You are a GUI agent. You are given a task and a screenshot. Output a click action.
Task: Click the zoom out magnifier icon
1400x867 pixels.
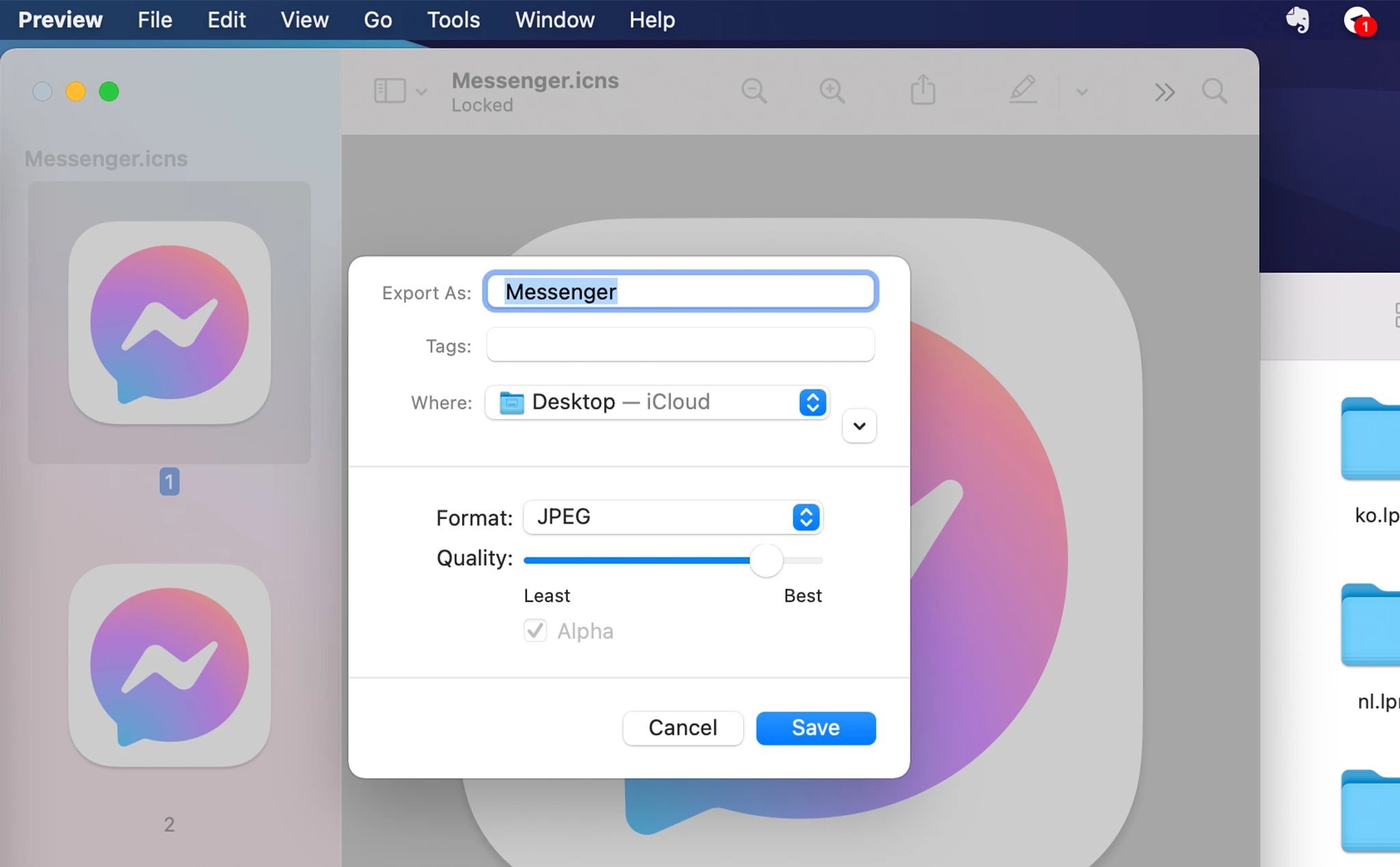(754, 91)
